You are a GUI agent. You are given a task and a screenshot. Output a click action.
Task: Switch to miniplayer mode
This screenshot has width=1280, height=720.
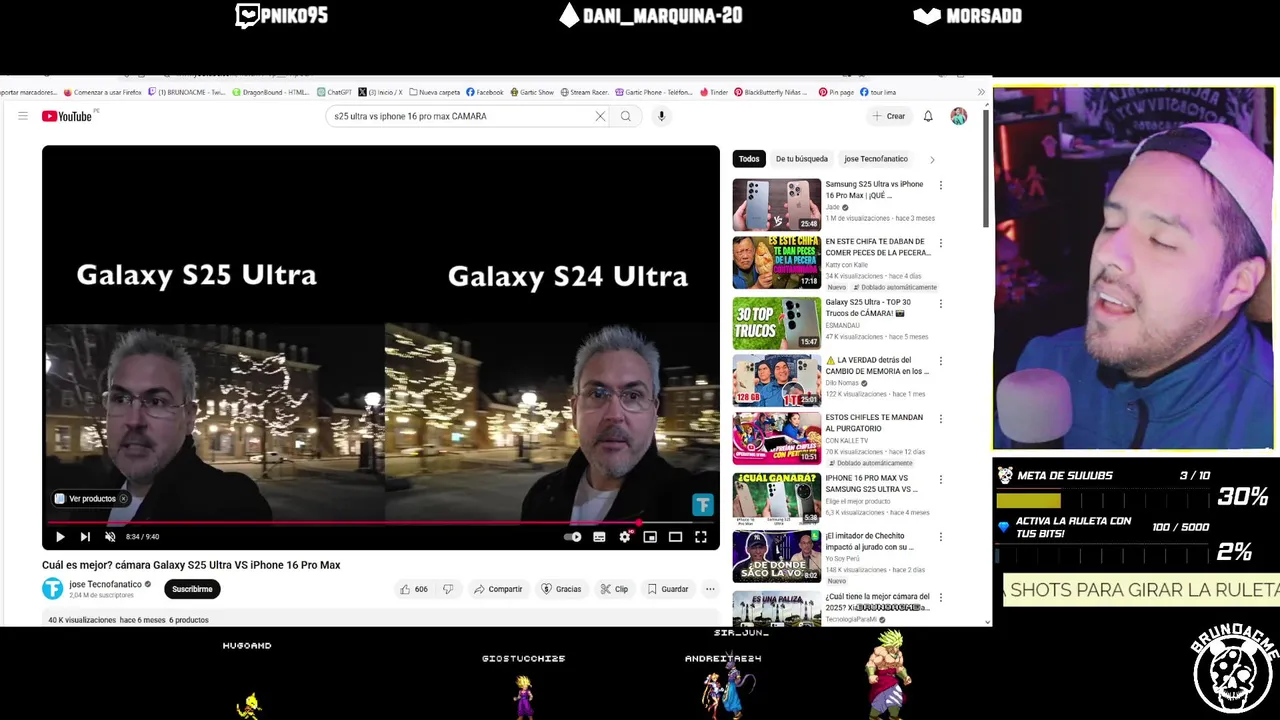tap(650, 537)
